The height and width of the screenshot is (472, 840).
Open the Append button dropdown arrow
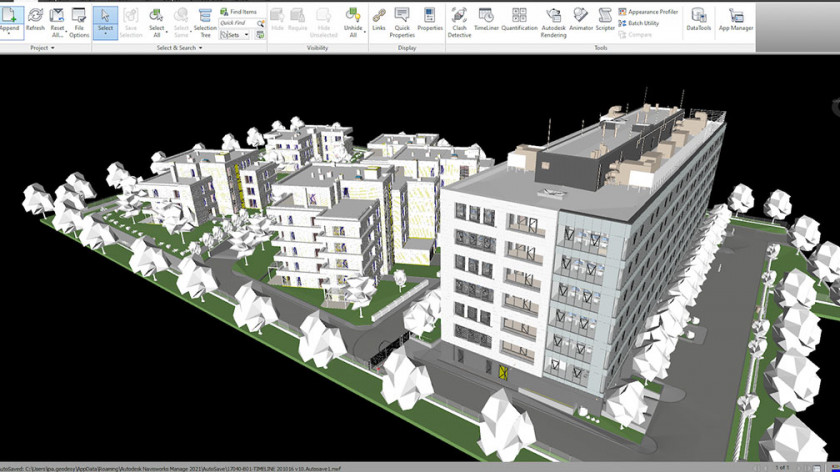point(9,34)
